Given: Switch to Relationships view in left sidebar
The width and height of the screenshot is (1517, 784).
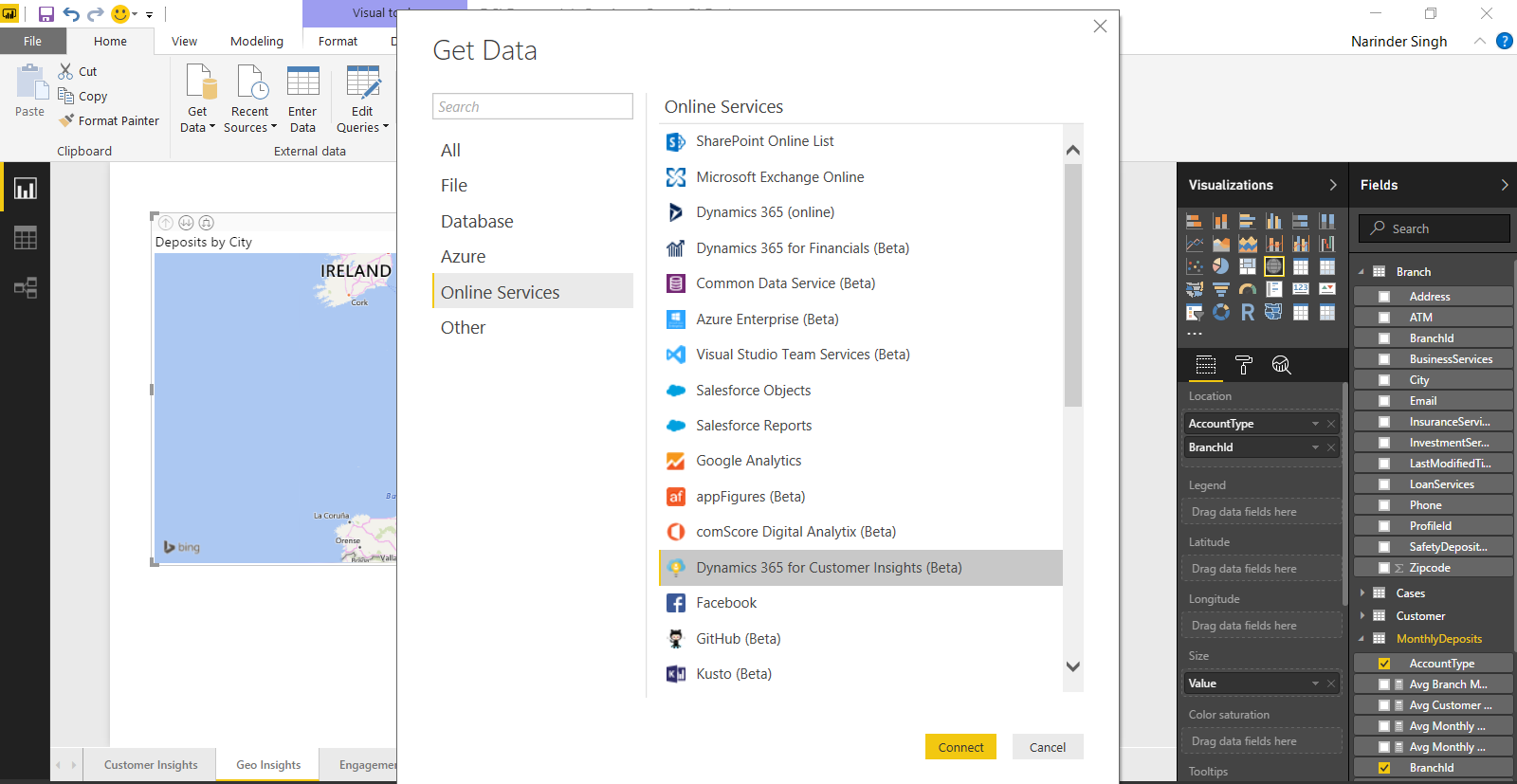Looking at the screenshot, I should (26, 288).
